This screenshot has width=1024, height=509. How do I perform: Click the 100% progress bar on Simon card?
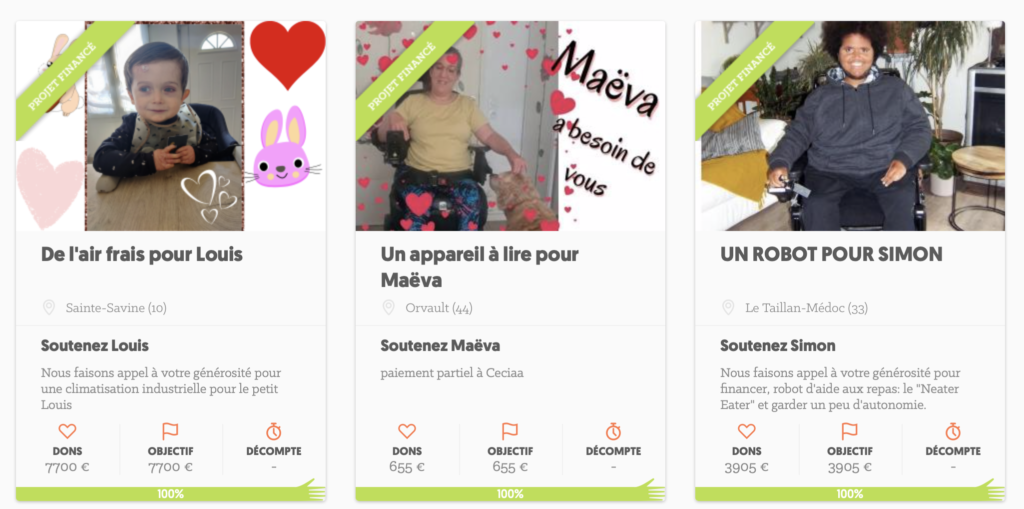(x=850, y=494)
